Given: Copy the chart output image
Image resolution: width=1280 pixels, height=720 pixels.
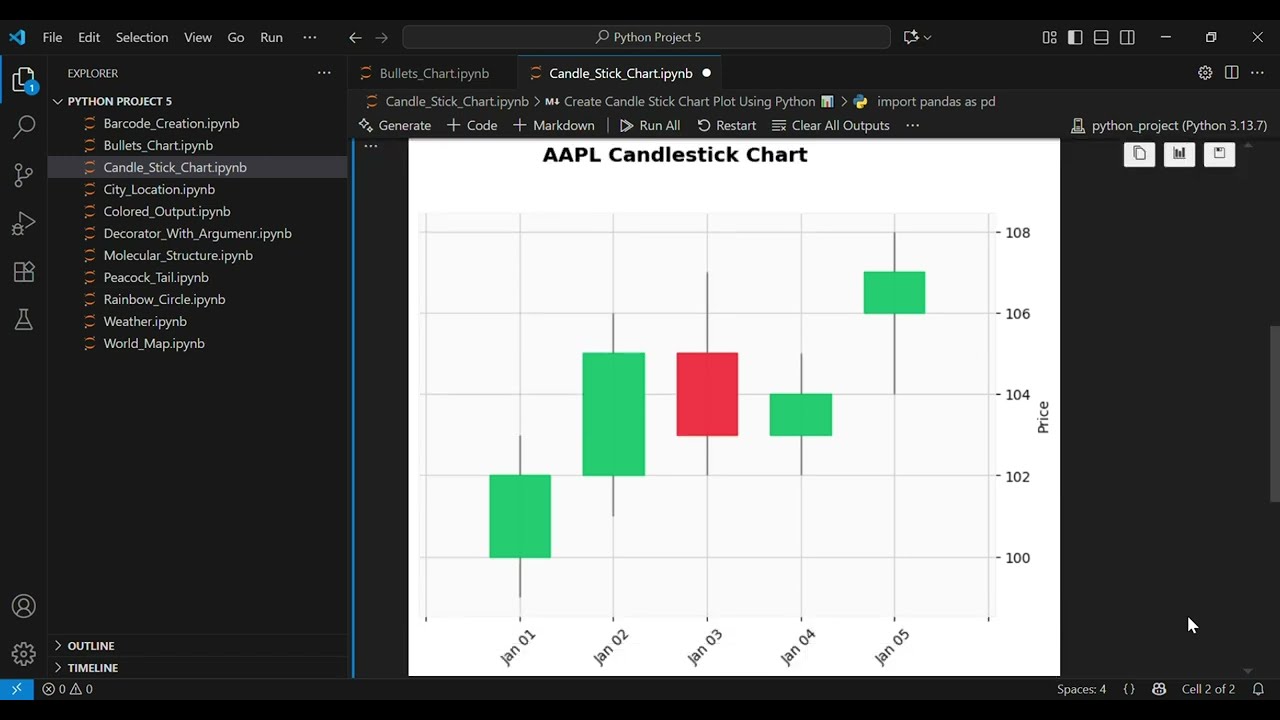Looking at the screenshot, I should click(x=1139, y=154).
